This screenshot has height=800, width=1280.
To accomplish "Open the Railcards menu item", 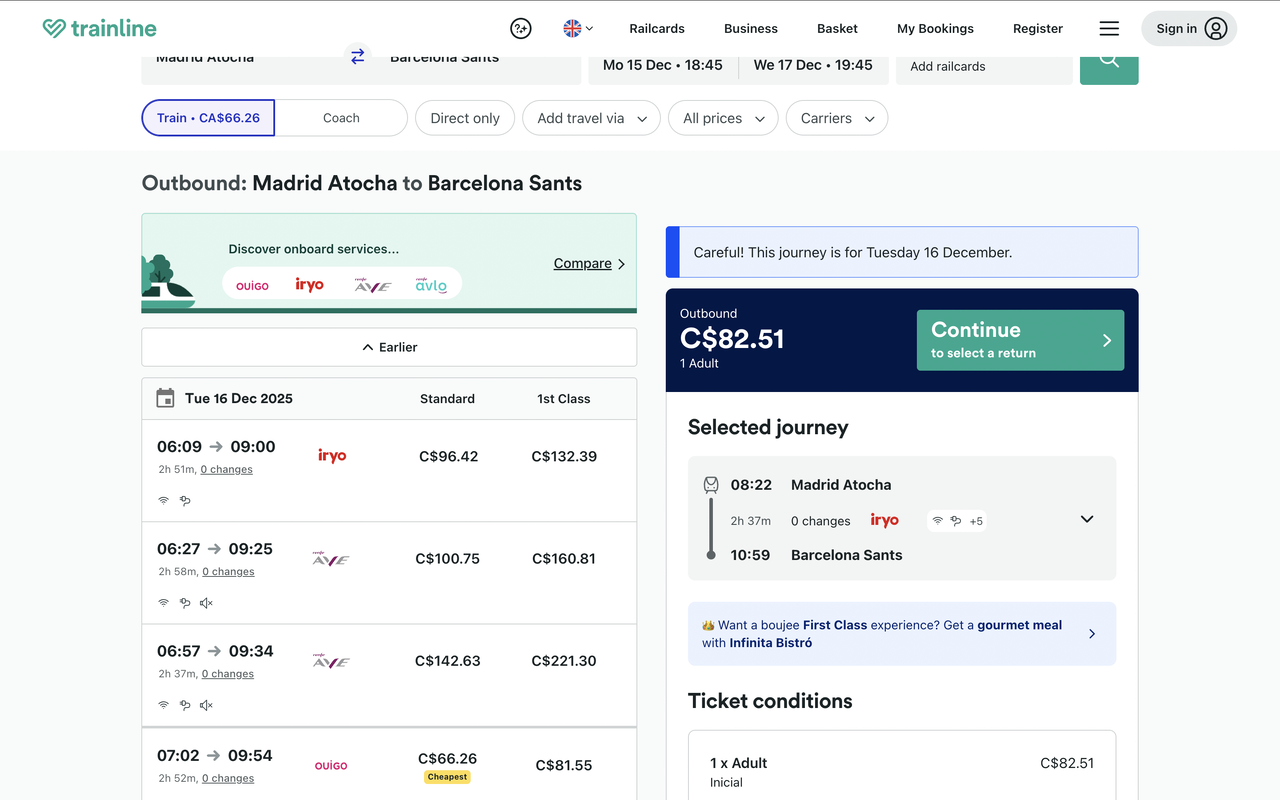I will point(656,29).
